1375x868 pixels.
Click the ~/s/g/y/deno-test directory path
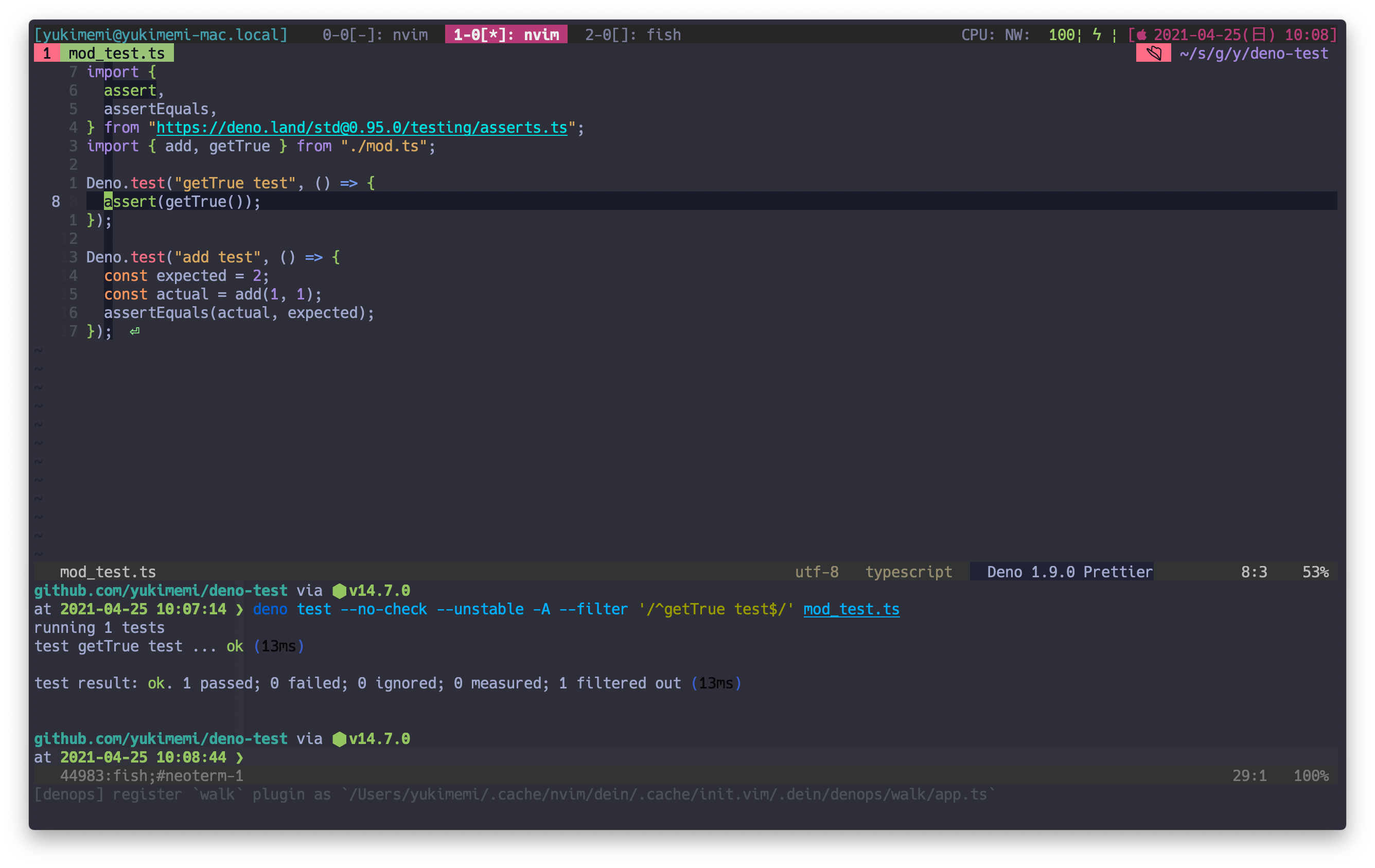1254,53
